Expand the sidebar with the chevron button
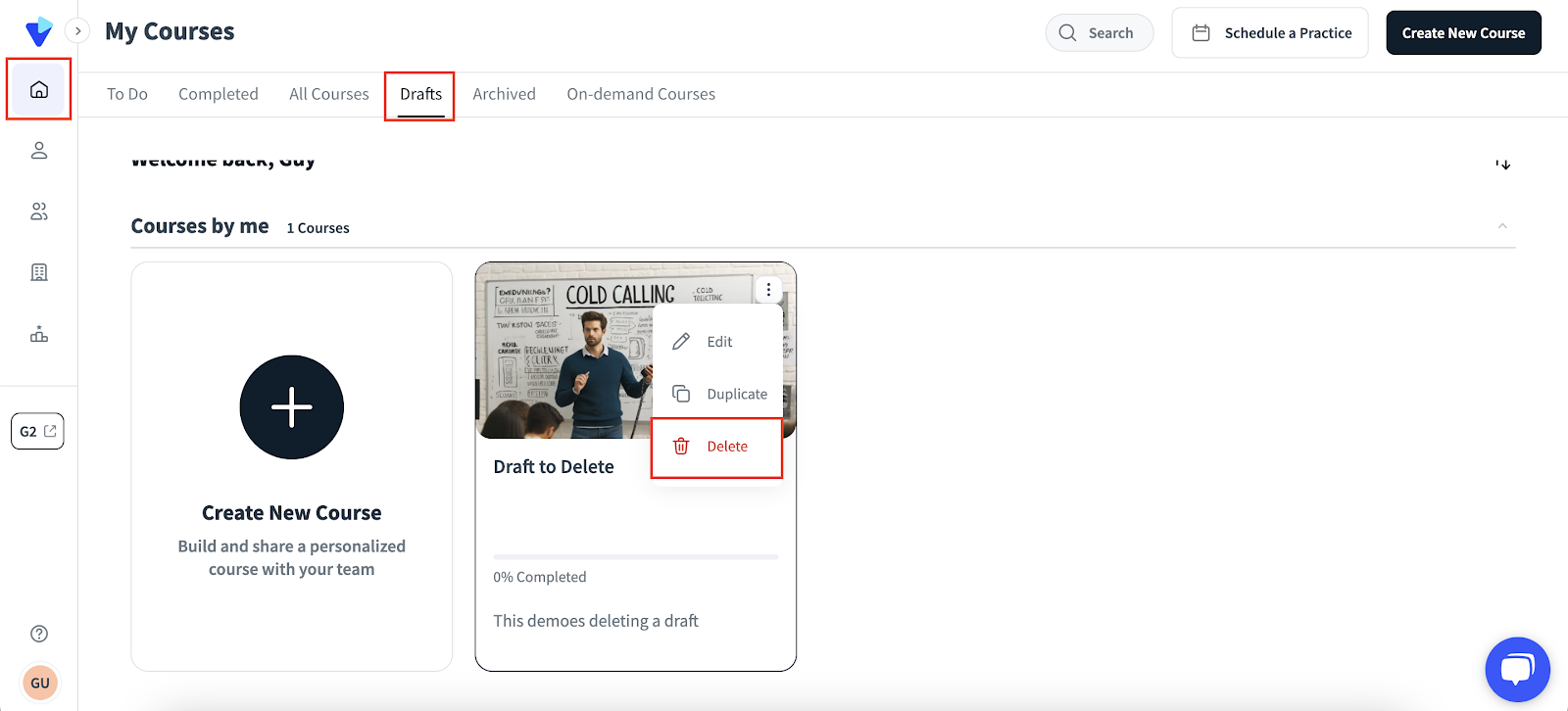Viewport: 1568px width, 711px height. tap(77, 31)
